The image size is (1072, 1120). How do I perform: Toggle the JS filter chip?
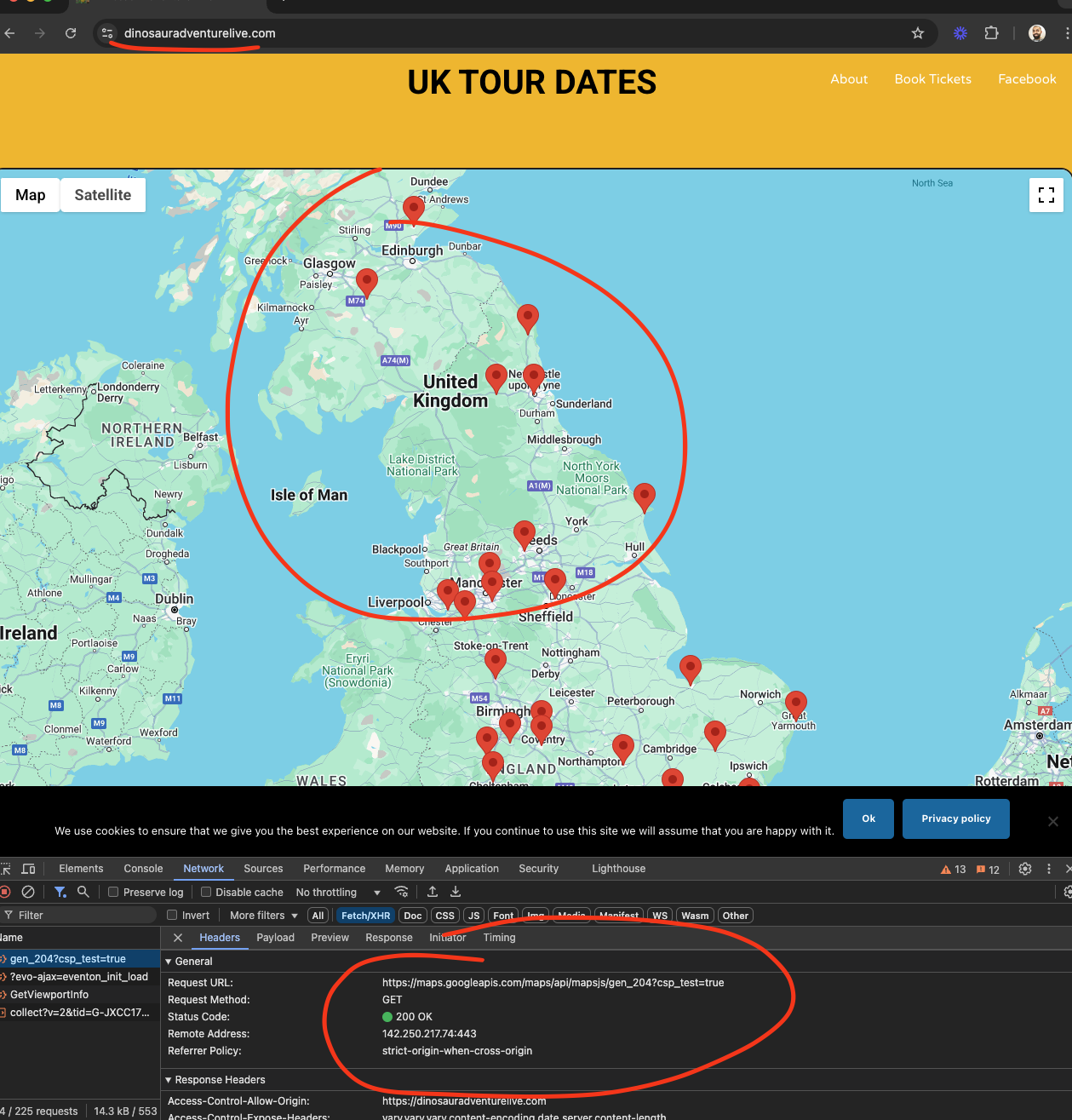pos(474,916)
